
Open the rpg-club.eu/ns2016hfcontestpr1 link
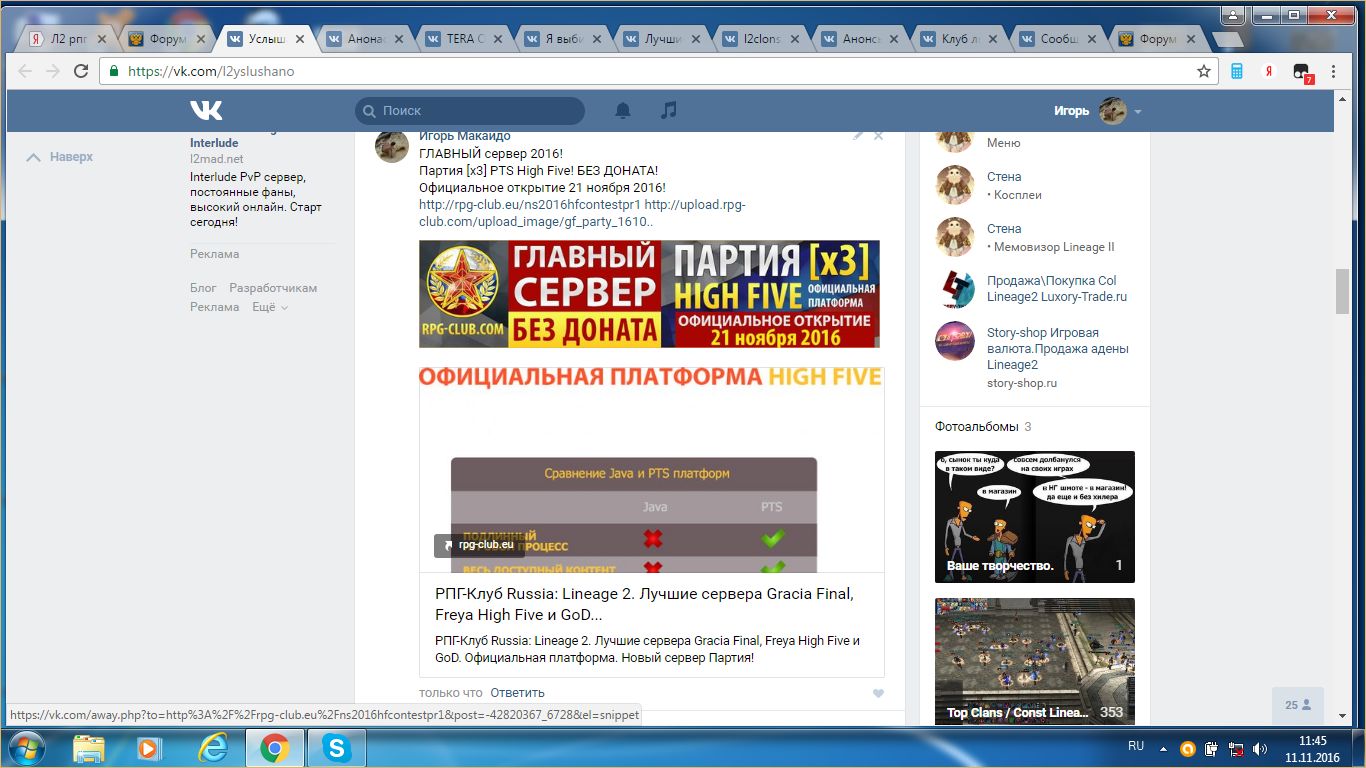coord(530,204)
